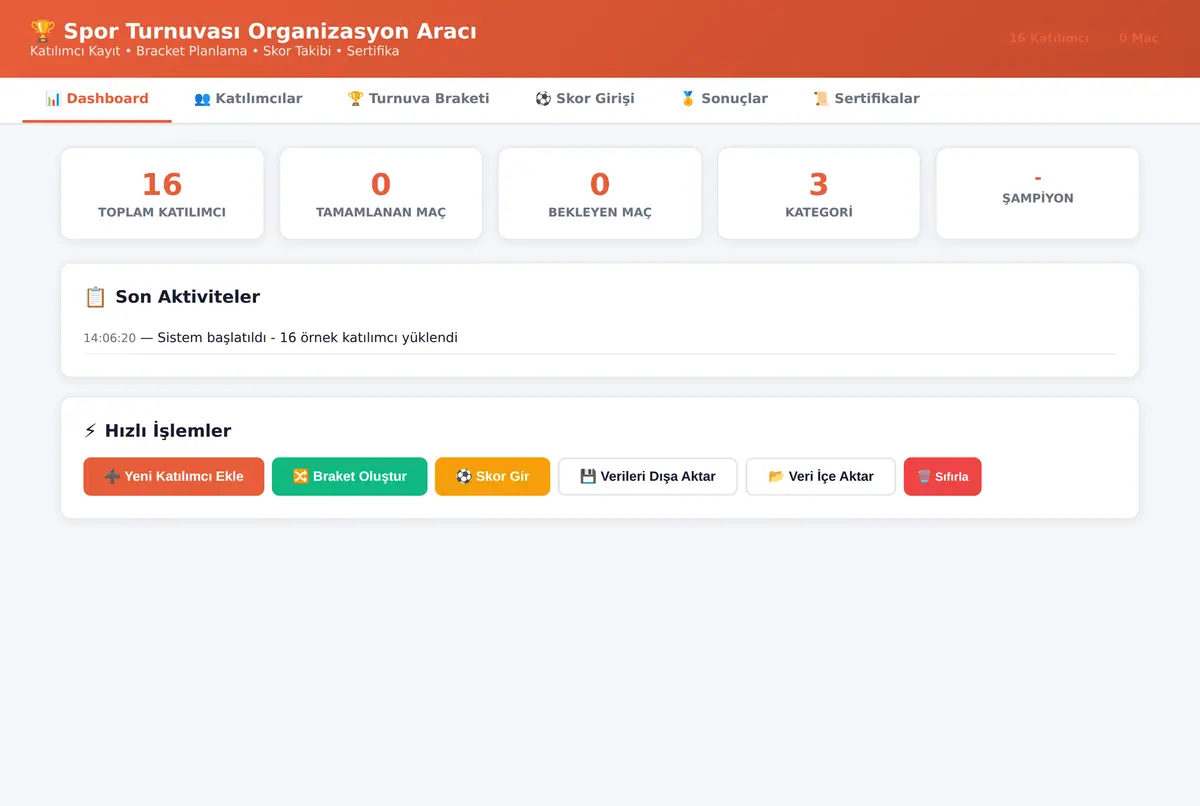Click the Yeni Katılımcı Ekle button
Image resolution: width=1200 pixels, height=806 pixels.
[174, 477]
